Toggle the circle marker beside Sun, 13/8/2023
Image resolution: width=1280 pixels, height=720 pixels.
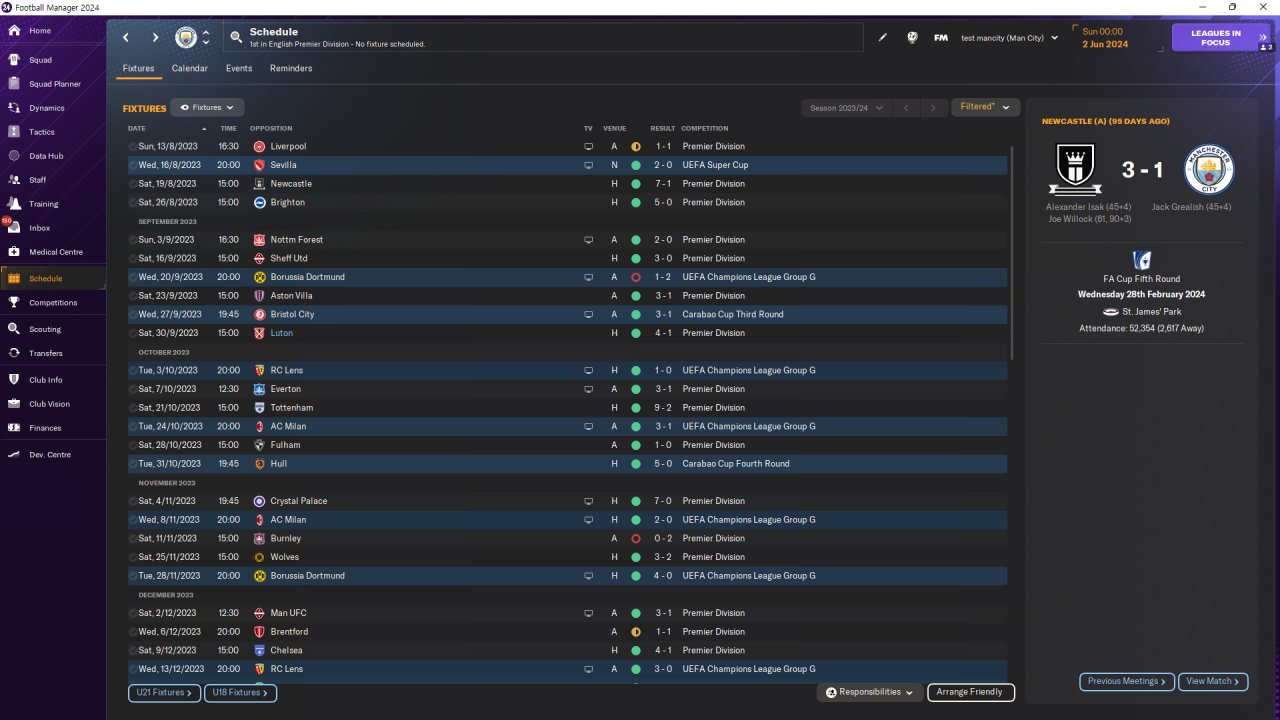pos(133,147)
